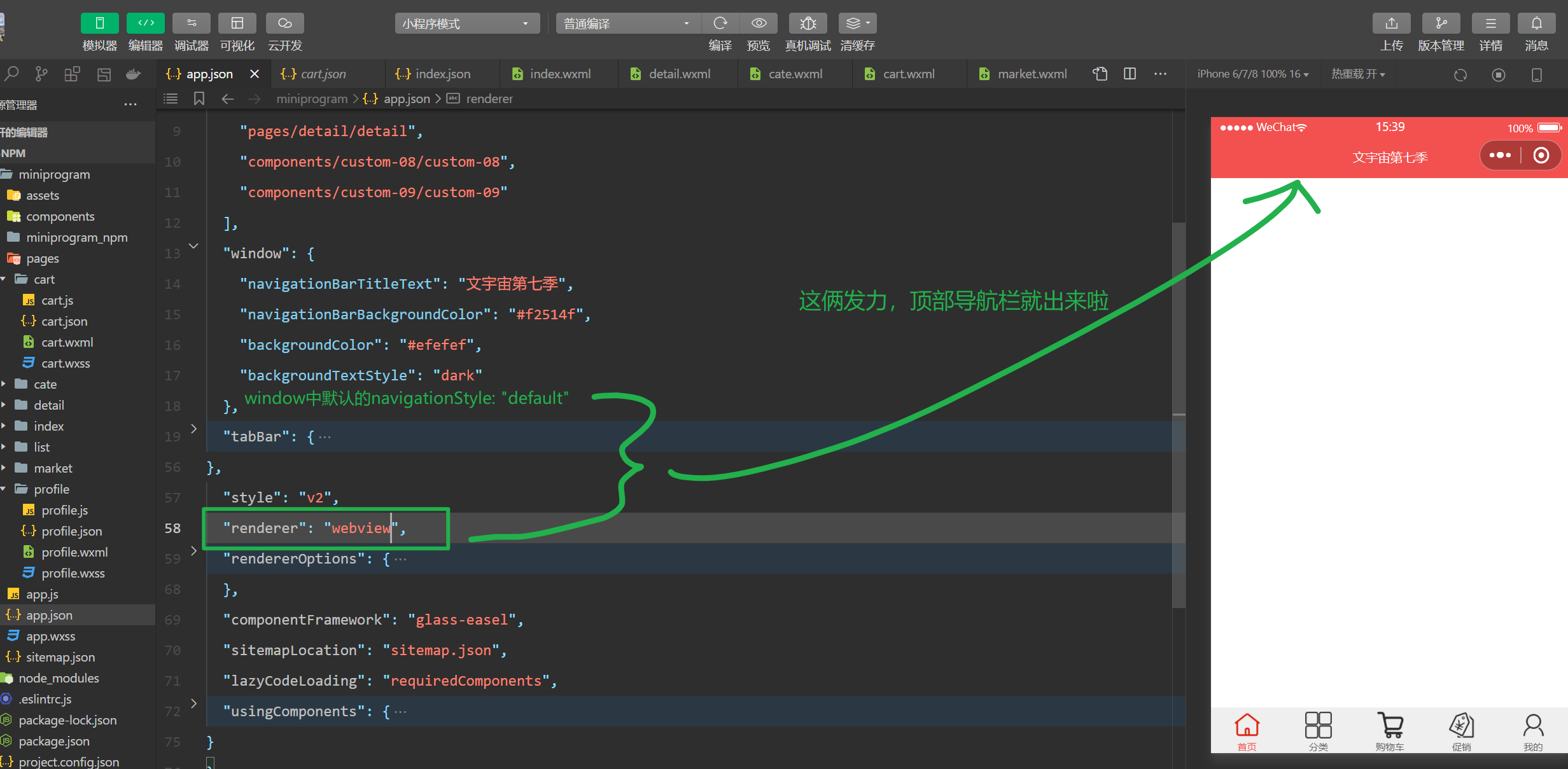Image resolution: width=1568 pixels, height=769 pixels.
Task: Toggle the Debugger panel button
Action: tap(191, 24)
